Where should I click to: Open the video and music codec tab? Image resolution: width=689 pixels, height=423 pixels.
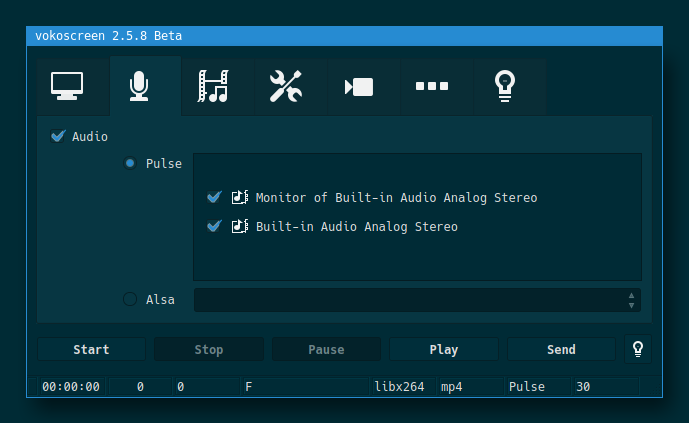click(x=212, y=87)
